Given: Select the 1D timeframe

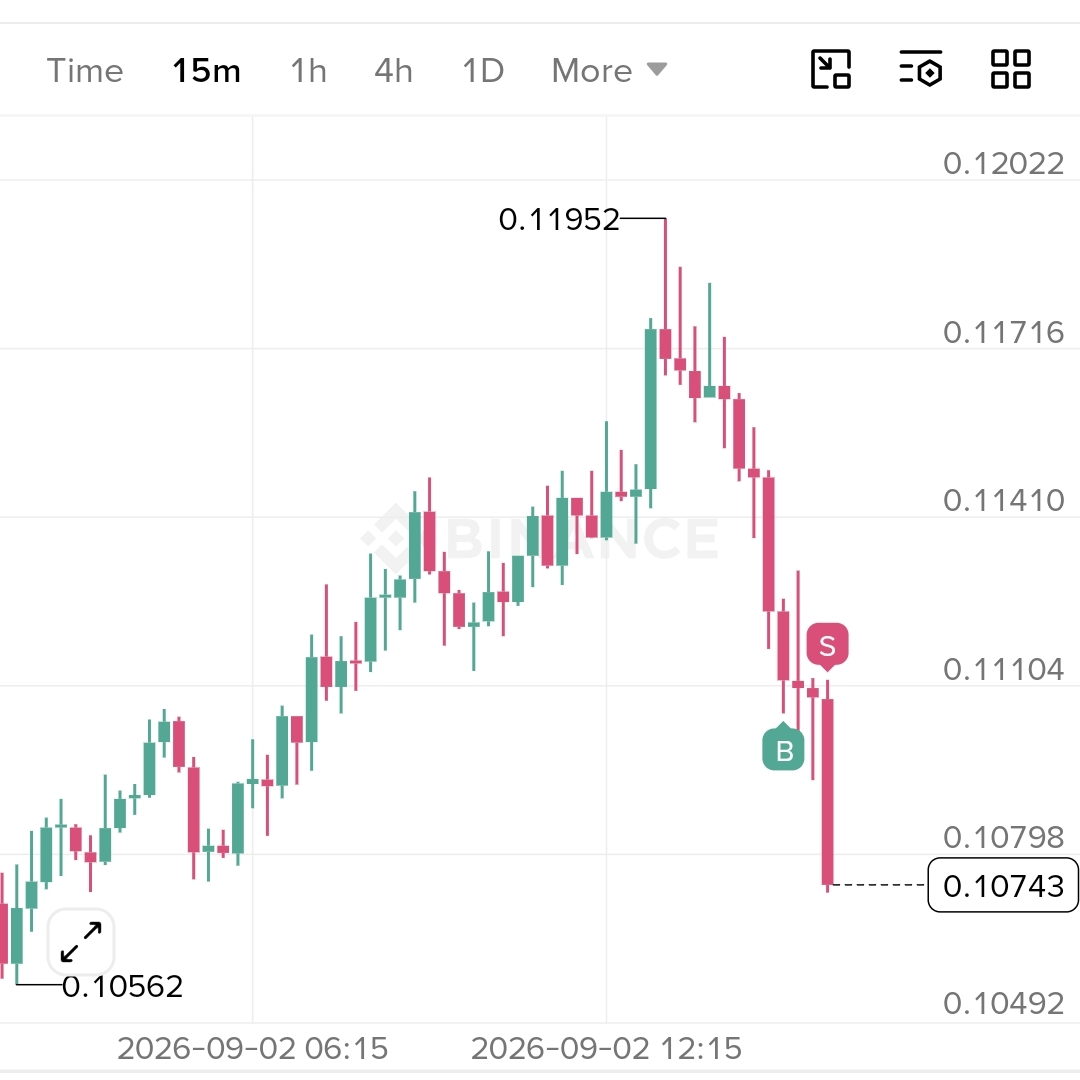Looking at the screenshot, I should tap(483, 71).
